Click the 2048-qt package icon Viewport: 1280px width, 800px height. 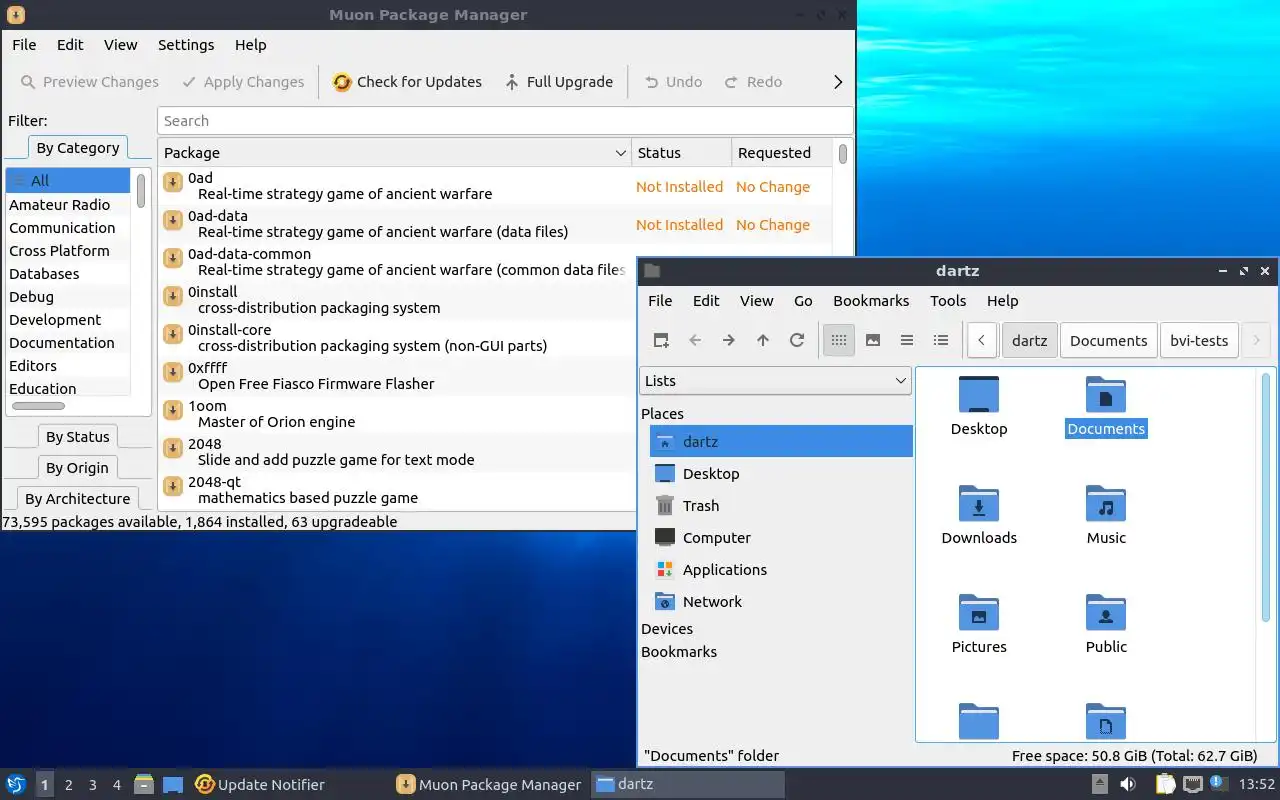(x=172, y=484)
